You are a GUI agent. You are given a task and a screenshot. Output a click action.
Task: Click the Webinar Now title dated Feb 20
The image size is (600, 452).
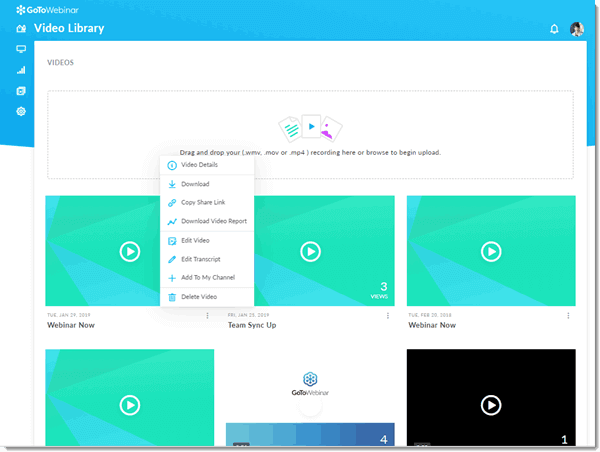point(432,325)
